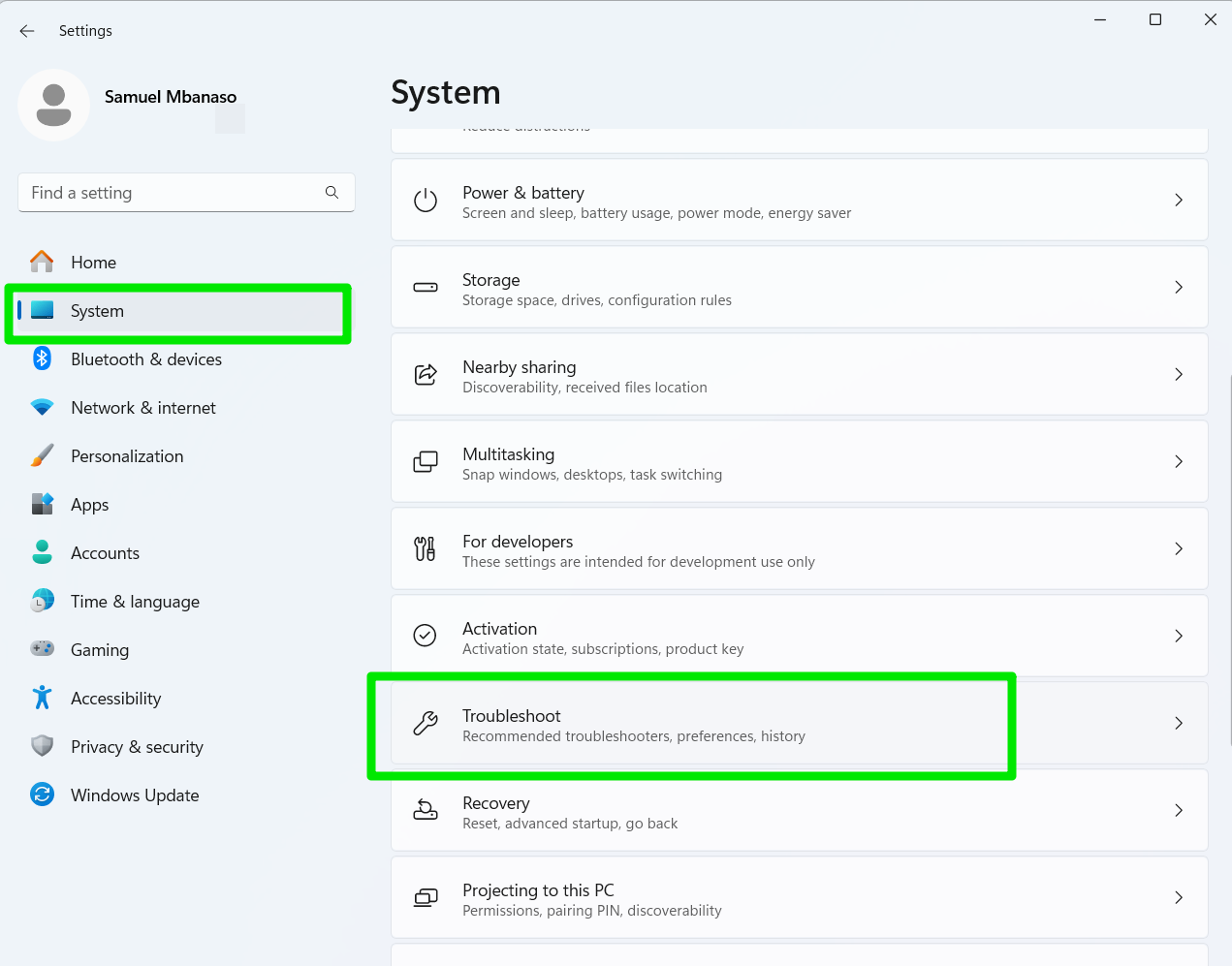Expand Nearby sharing chevron
Screen dimensions: 1232x966
pos(1179,374)
